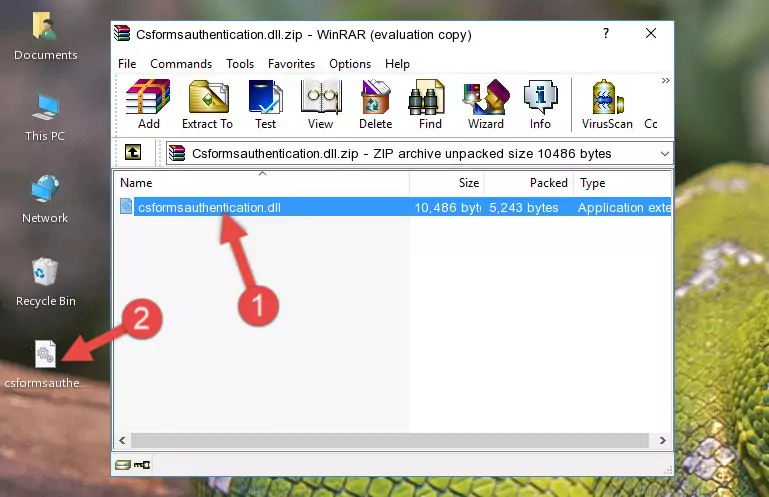Click the 10,486 bytes size cell
Image resolution: width=769 pixels, height=497 pixels.
click(447, 208)
